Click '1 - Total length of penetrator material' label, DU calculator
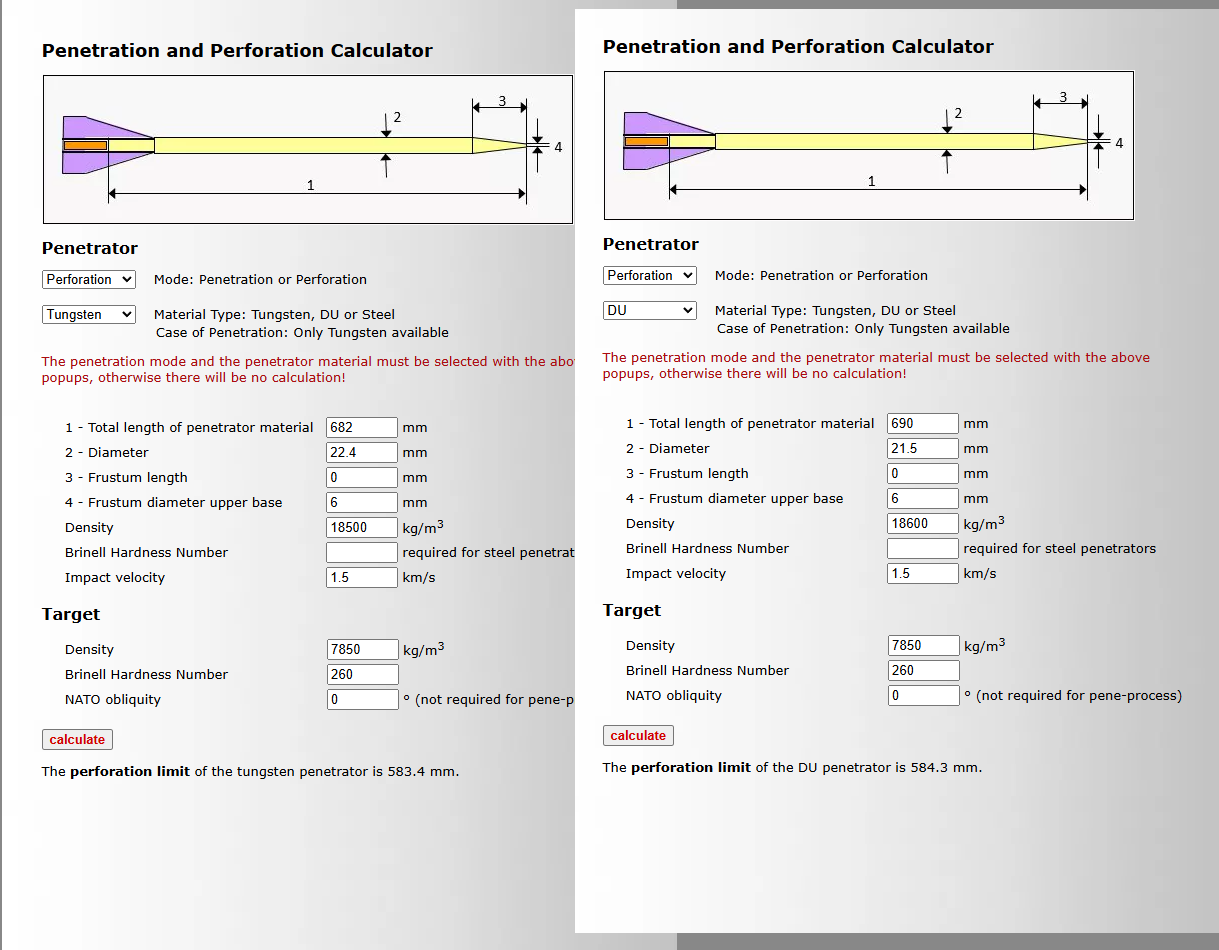1219x950 pixels. [x=750, y=423]
